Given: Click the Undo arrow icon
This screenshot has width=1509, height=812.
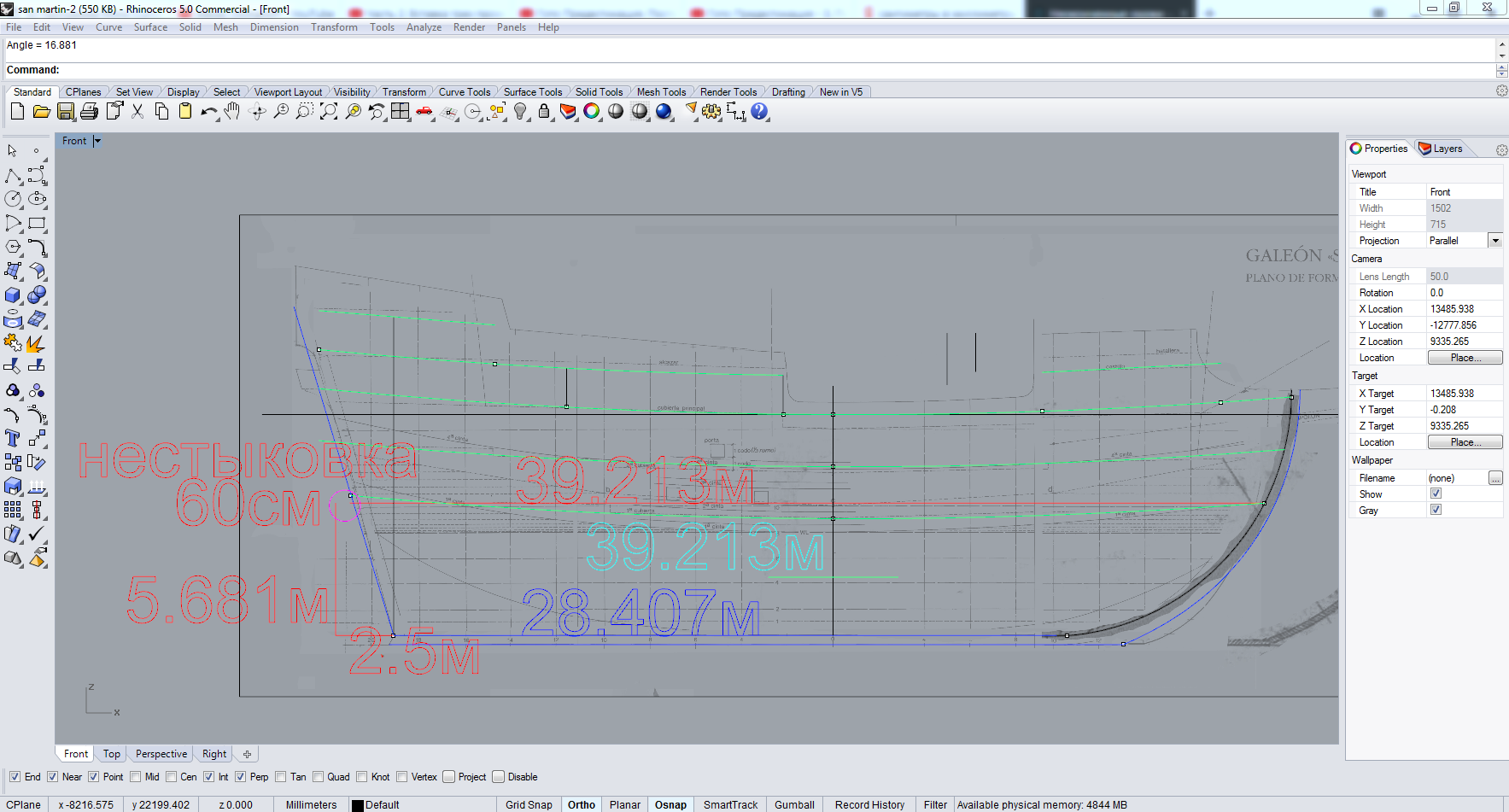Looking at the screenshot, I should click(208, 112).
